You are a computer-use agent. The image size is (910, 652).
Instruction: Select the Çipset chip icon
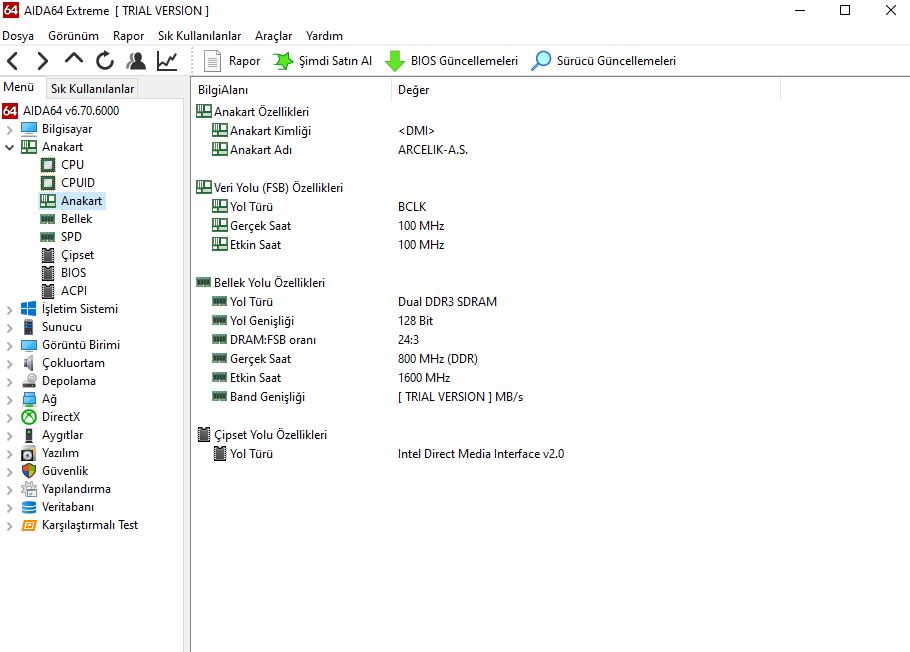(x=49, y=255)
